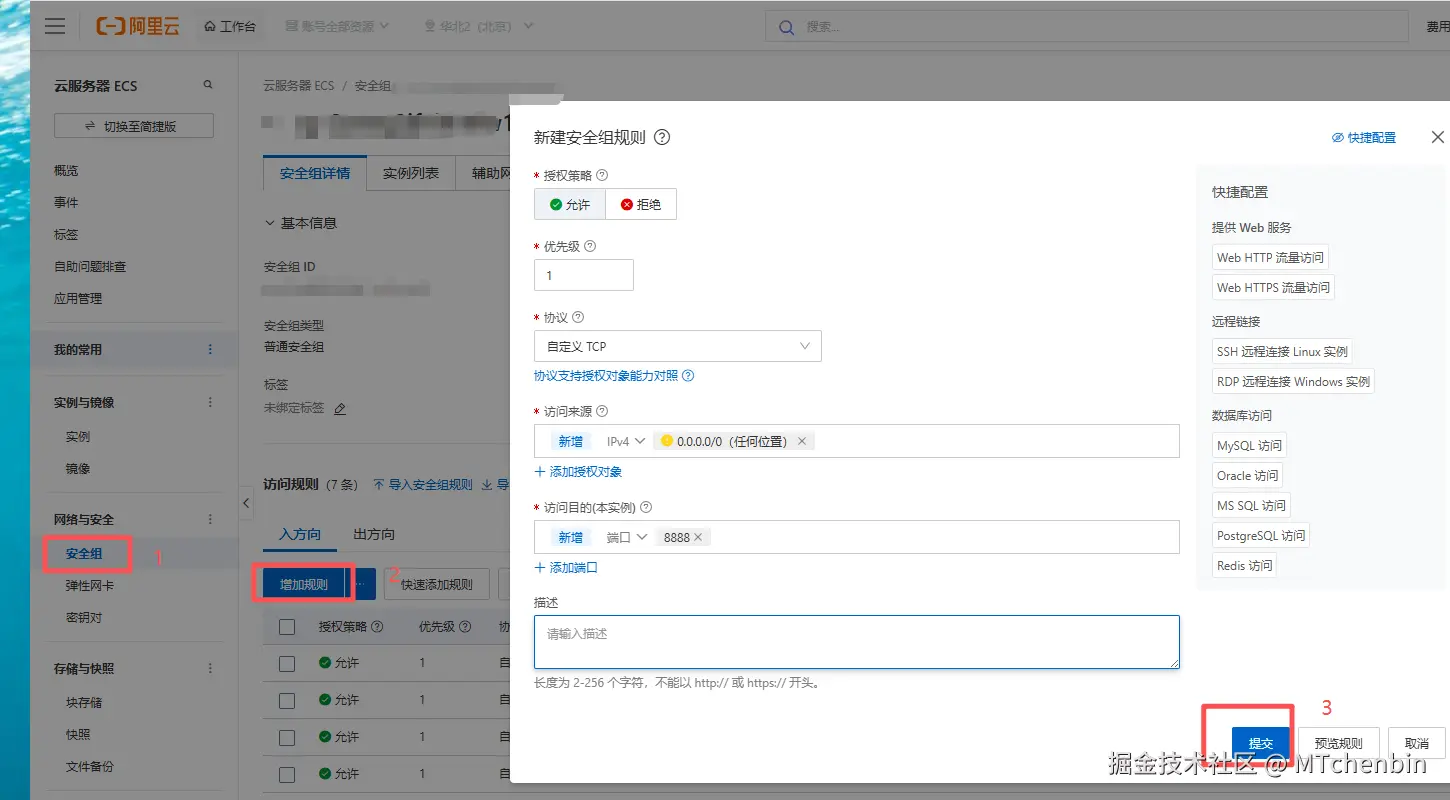Click the more dots beside 我的常用
Screen dimensions: 1450x800
tap(210, 350)
